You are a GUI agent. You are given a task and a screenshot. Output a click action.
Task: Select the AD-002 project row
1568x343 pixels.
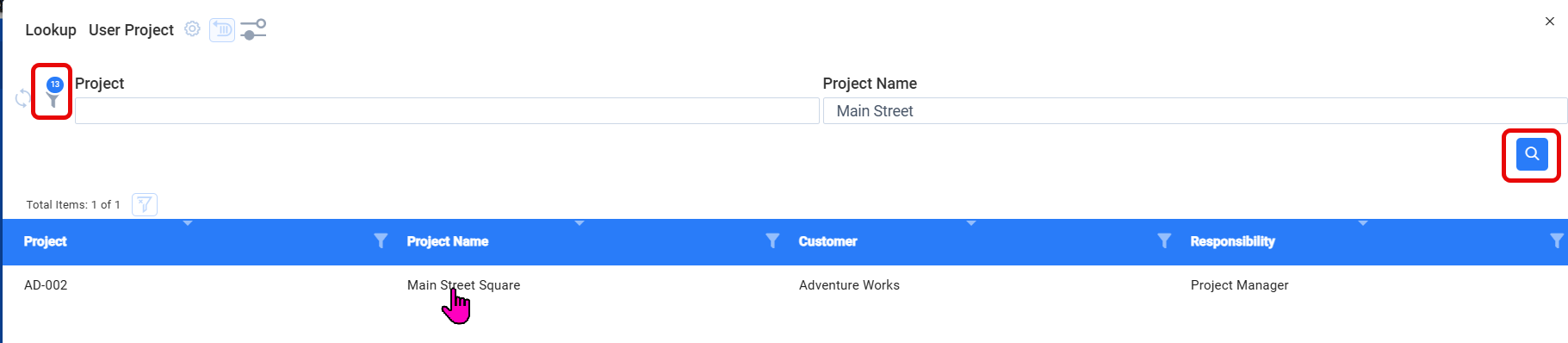[784, 285]
